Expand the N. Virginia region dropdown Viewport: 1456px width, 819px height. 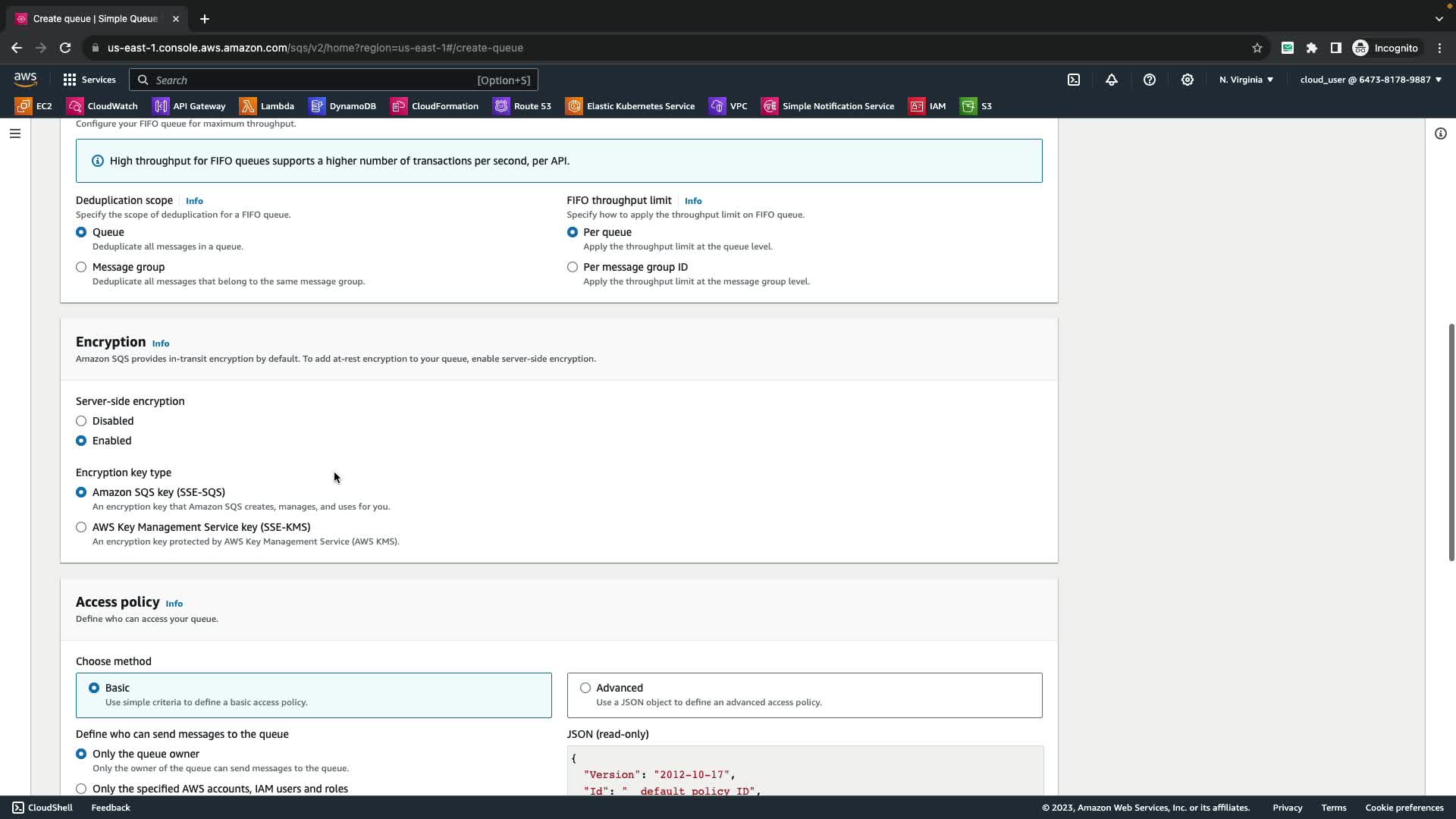[1246, 80]
